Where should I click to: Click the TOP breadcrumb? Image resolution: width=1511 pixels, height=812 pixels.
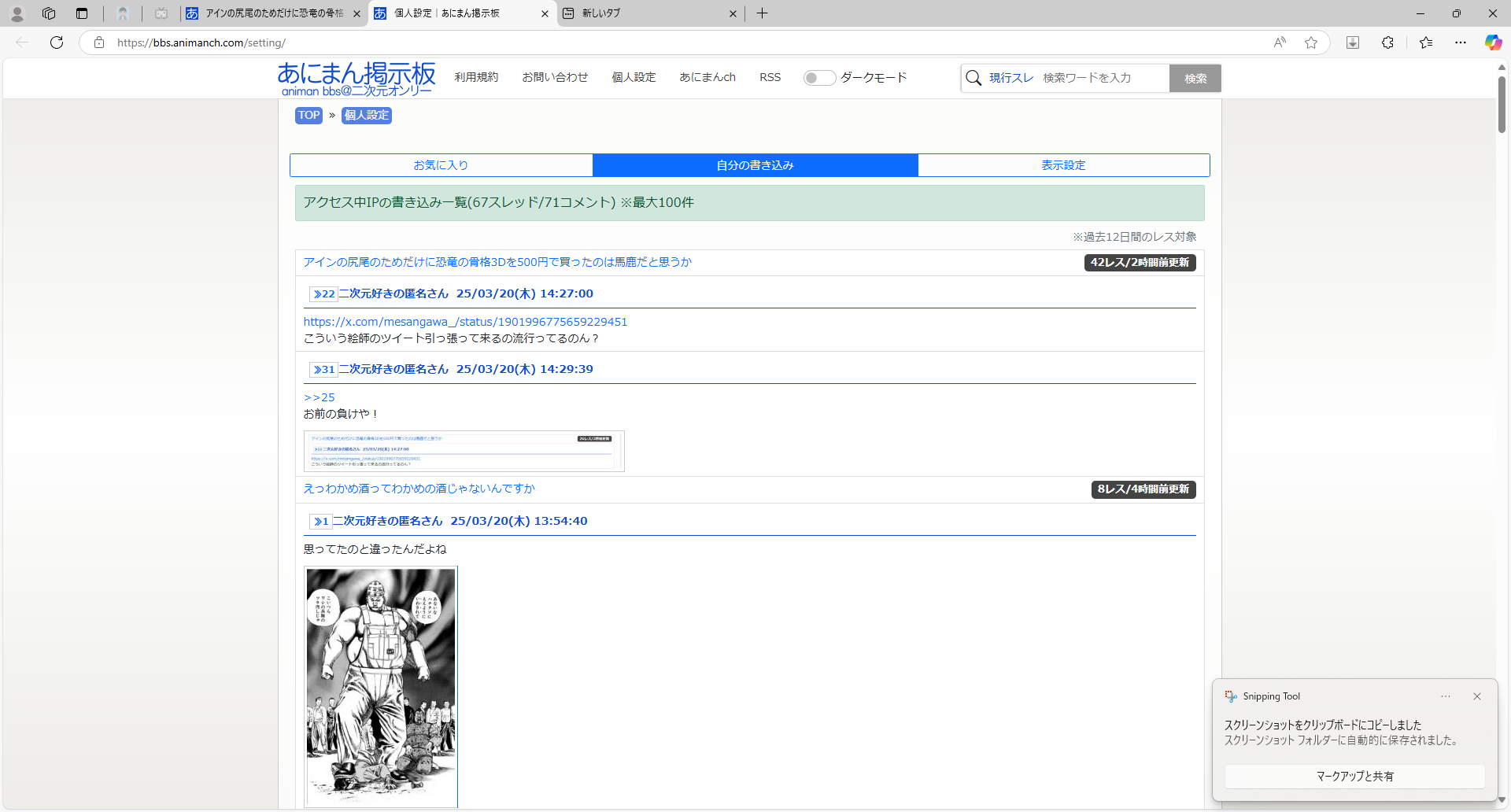point(308,116)
